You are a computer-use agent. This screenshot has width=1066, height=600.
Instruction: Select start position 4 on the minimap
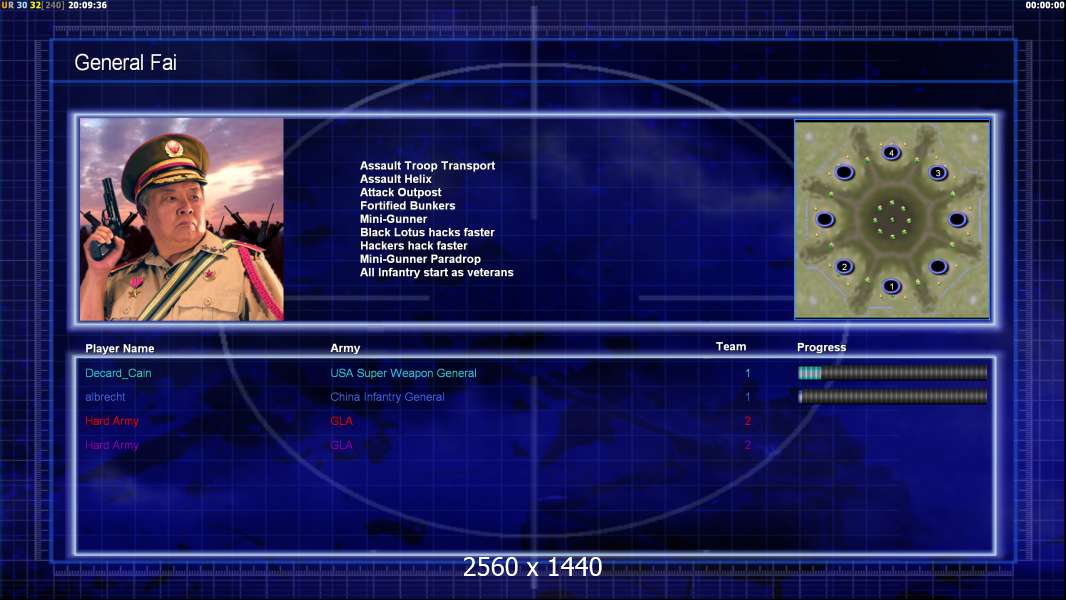pos(891,153)
